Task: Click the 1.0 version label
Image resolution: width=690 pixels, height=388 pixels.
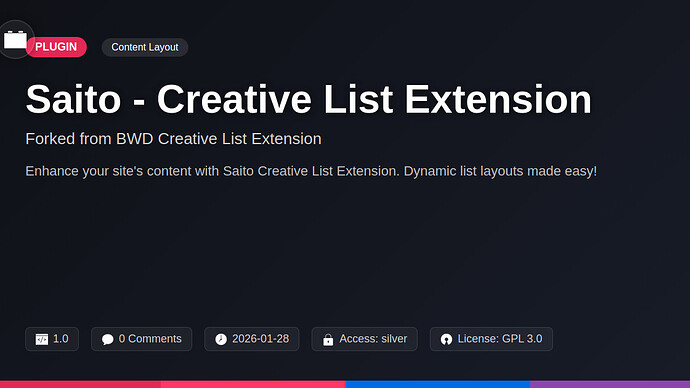Action: pos(61,339)
